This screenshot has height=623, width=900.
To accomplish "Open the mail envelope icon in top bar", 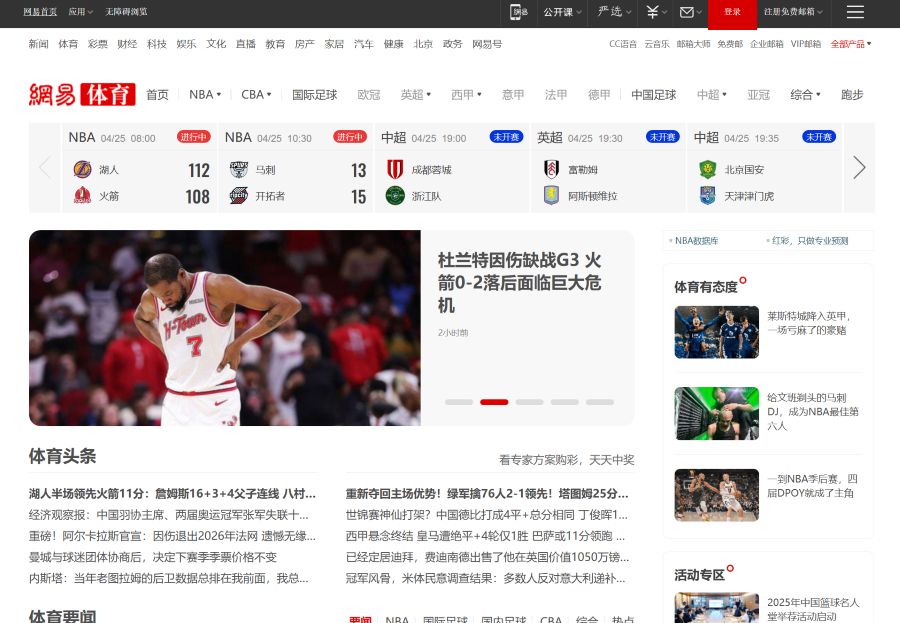I will (x=687, y=12).
